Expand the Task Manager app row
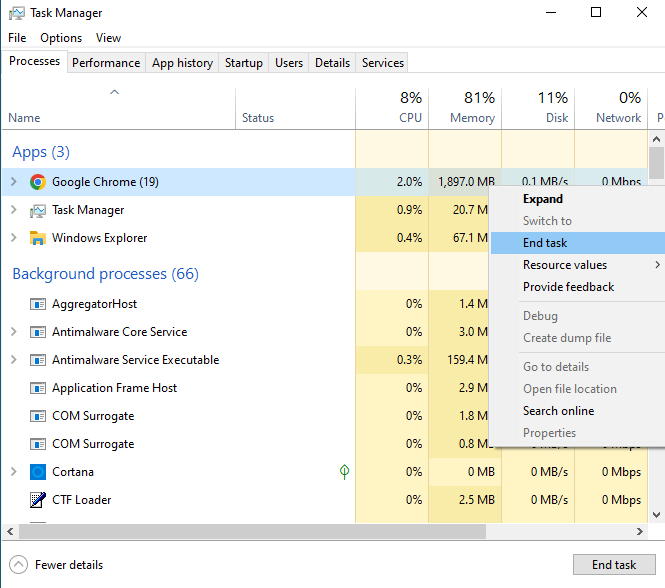This screenshot has width=665, height=588. [14, 210]
